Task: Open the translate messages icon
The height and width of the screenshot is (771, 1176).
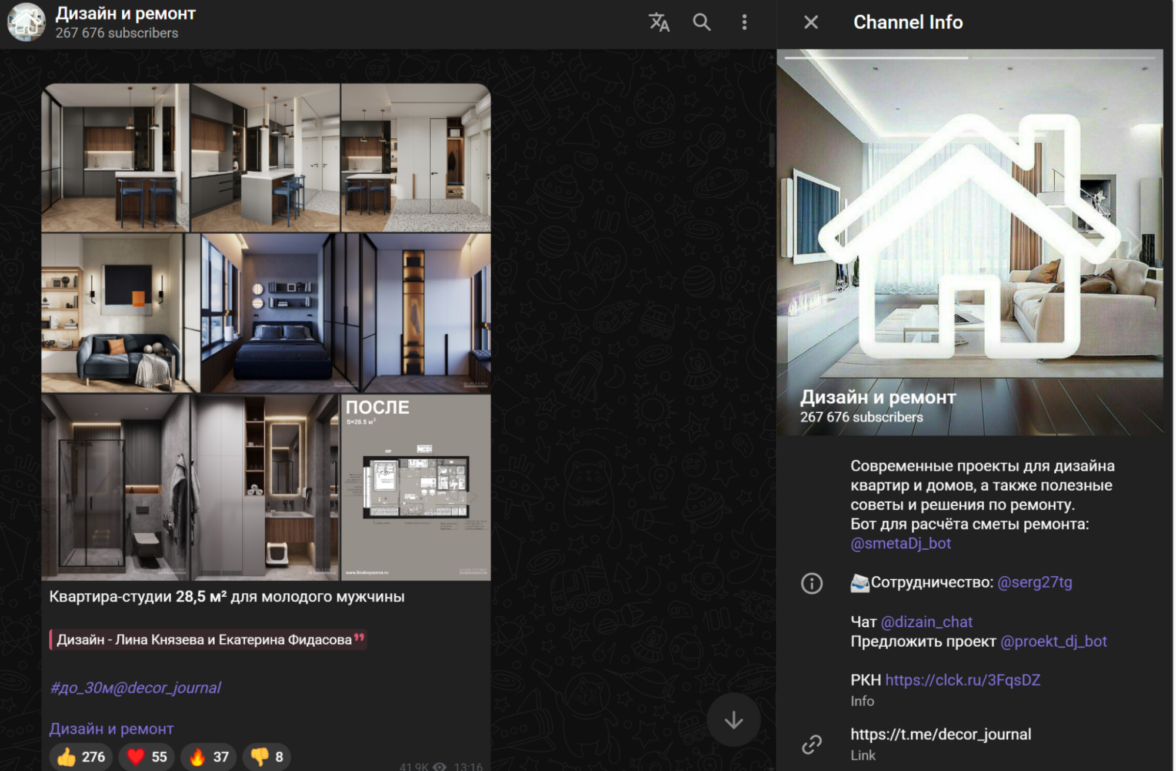Action: click(x=658, y=22)
